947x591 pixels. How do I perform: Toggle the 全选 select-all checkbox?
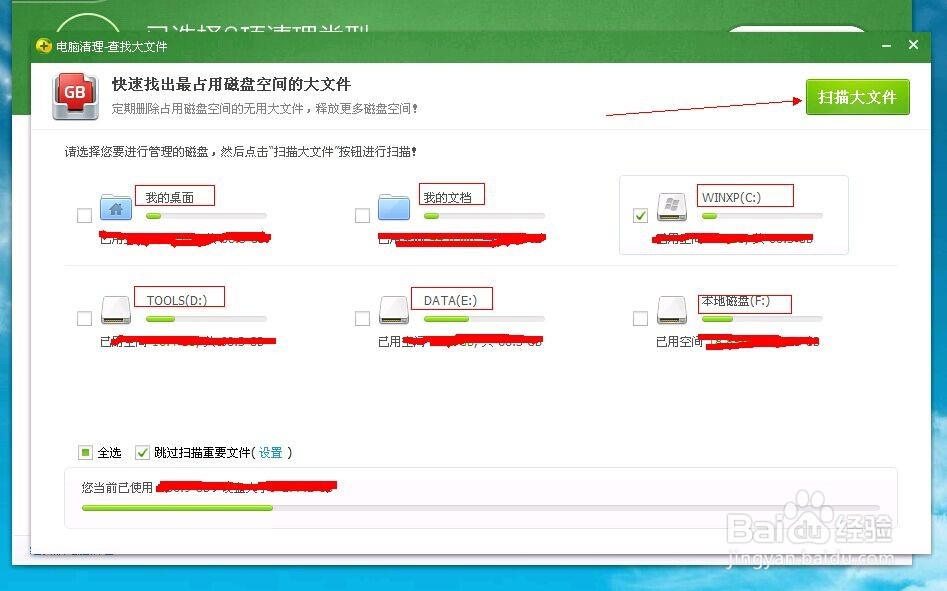pyautogui.click(x=85, y=452)
